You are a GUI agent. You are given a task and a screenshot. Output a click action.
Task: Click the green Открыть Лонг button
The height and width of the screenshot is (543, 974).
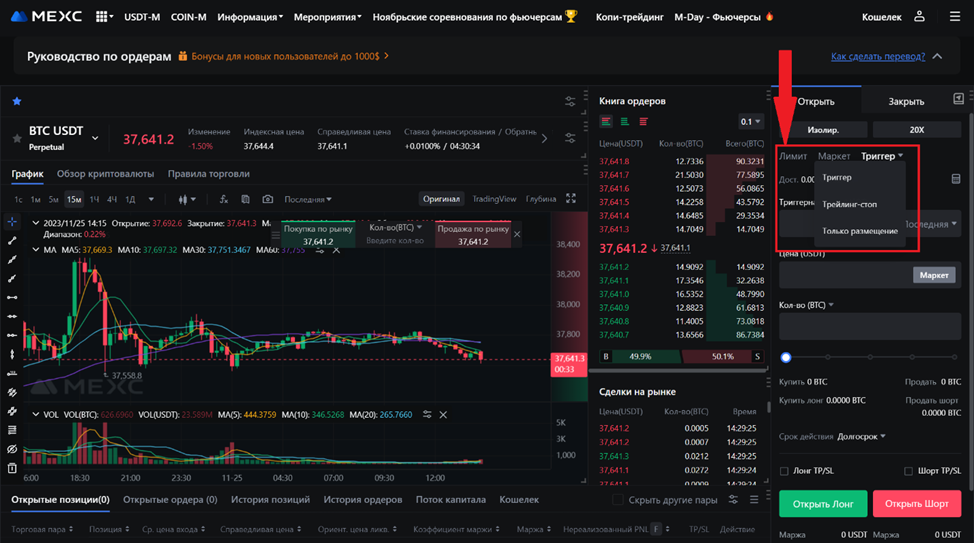click(823, 503)
